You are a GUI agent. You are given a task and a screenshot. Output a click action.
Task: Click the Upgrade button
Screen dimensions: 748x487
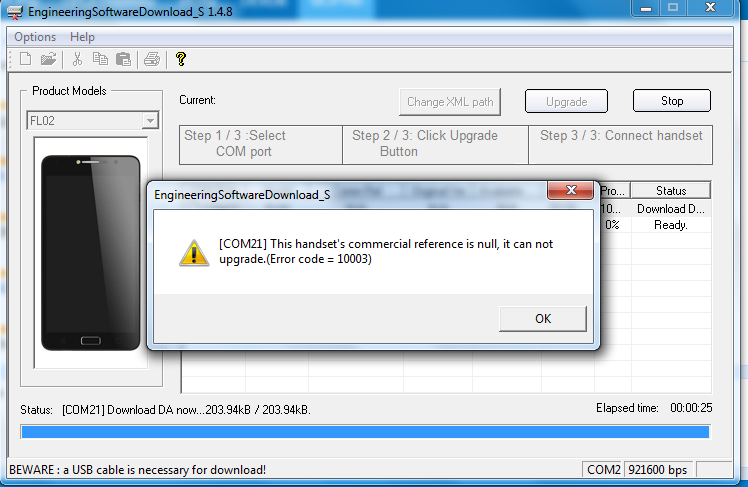[x=566, y=102]
